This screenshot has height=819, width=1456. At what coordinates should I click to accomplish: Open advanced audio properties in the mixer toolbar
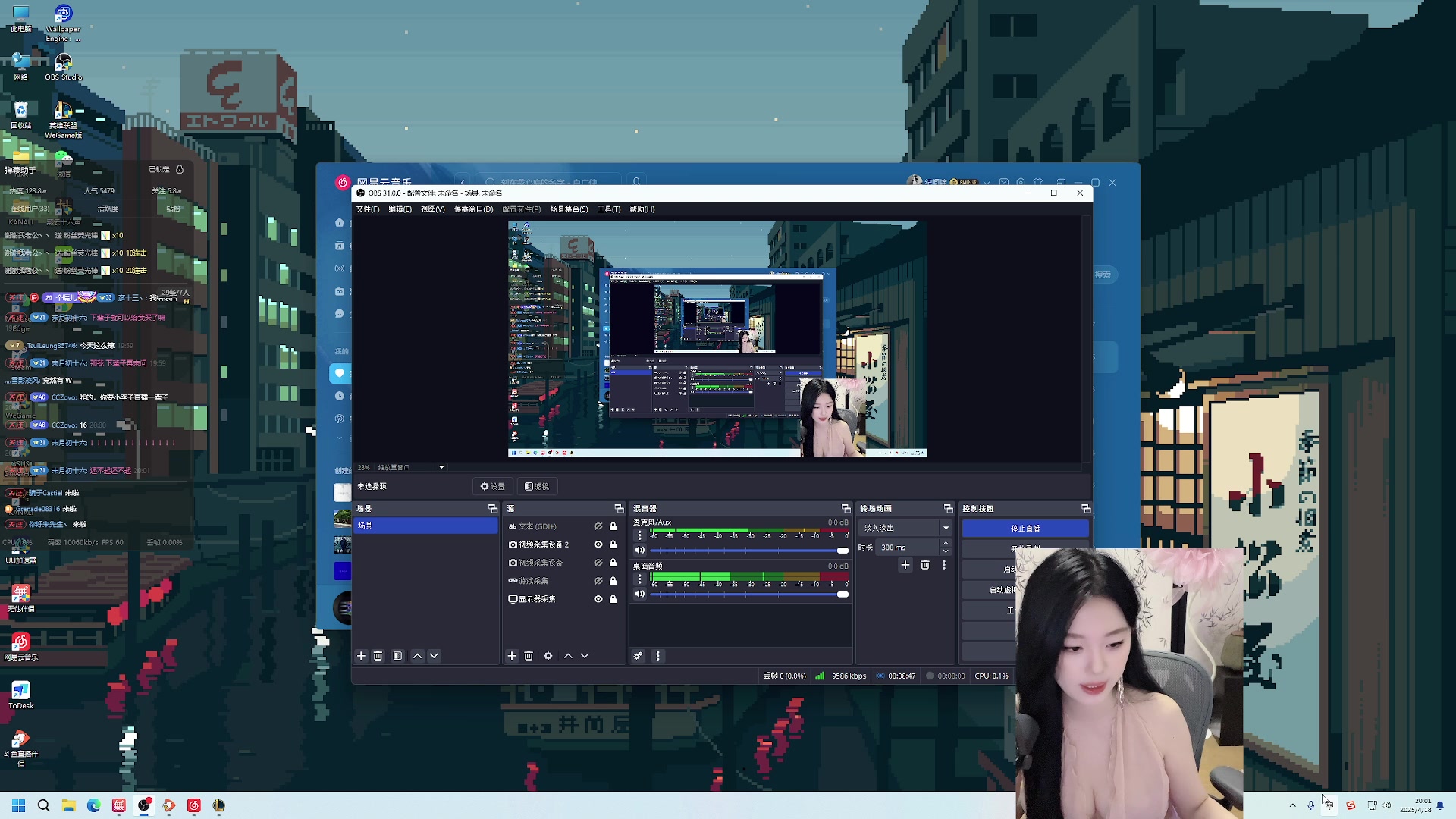tap(639, 656)
